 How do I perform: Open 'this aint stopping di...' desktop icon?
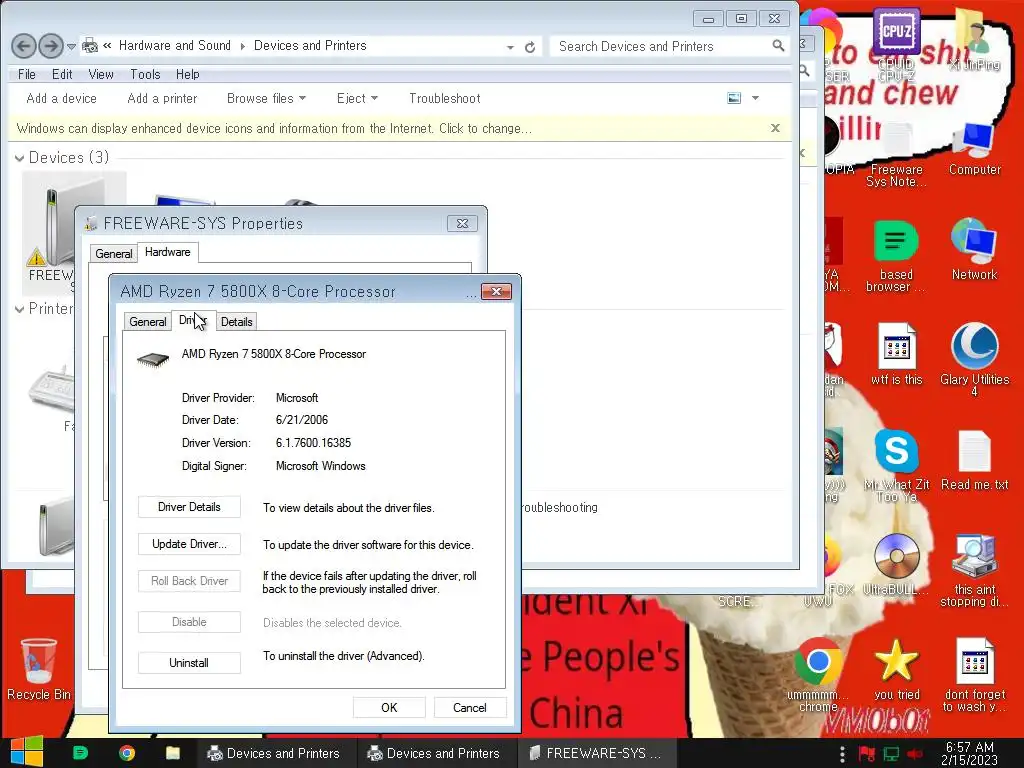point(974,569)
